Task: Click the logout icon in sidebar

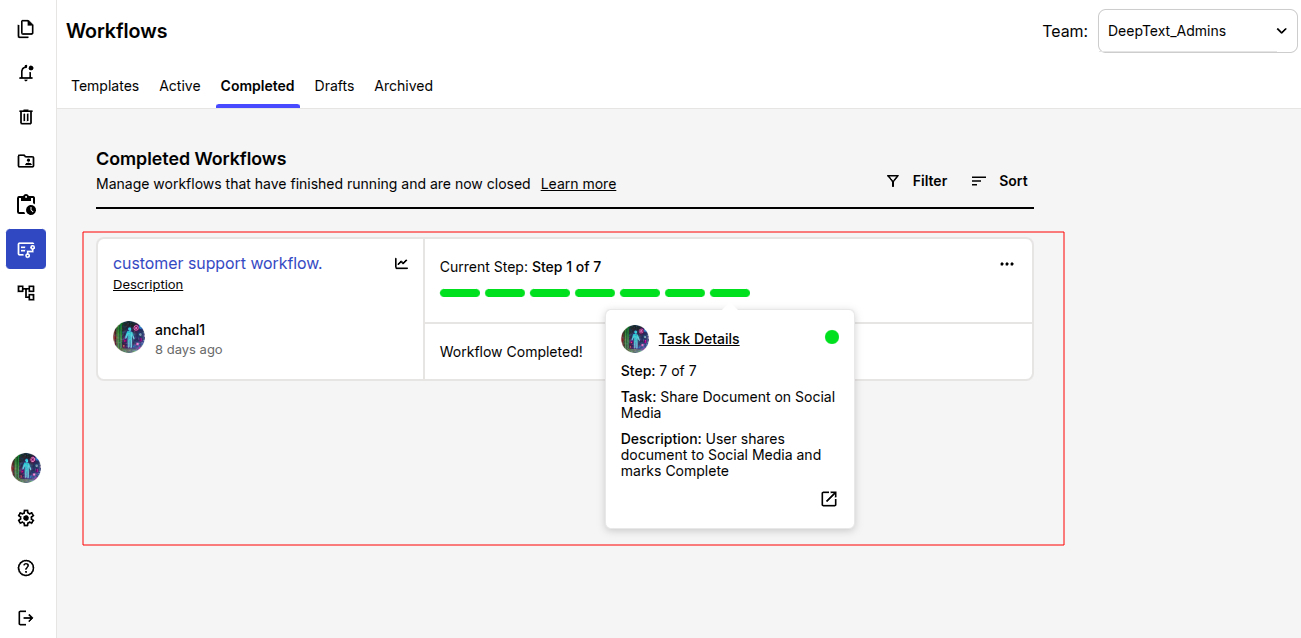Action: (x=26, y=617)
